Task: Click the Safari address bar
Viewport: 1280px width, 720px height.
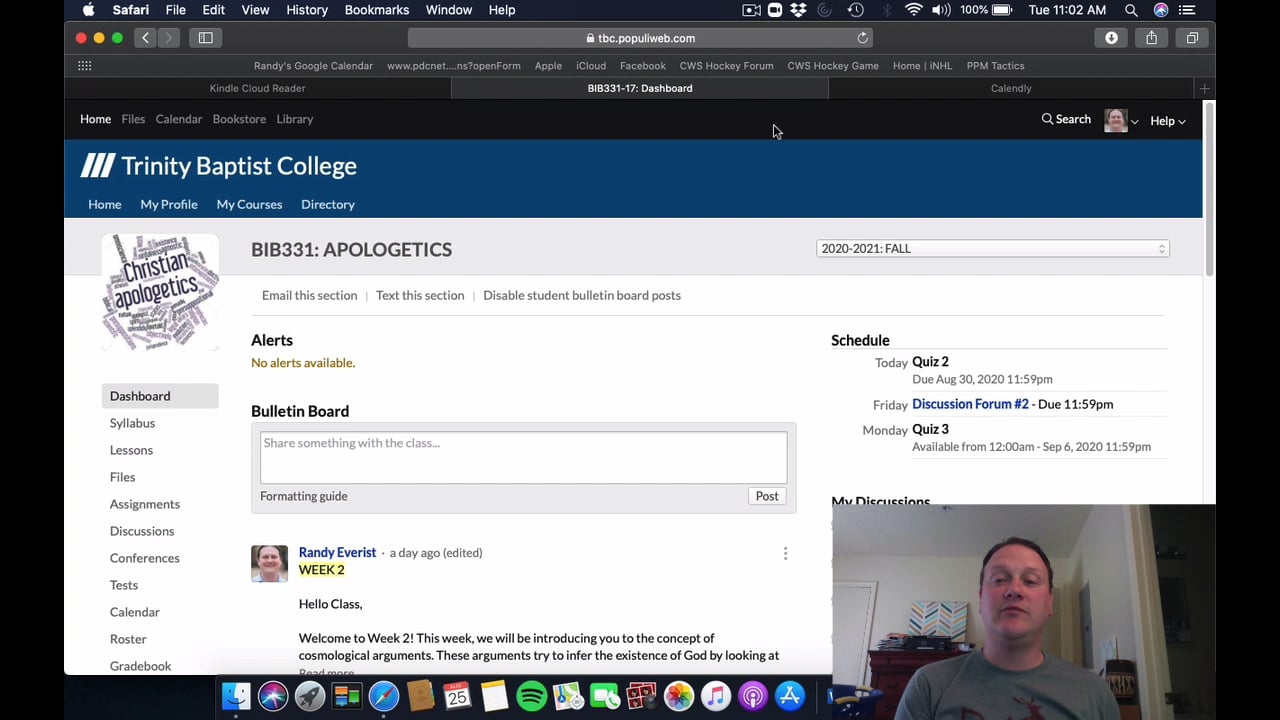Action: click(640, 38)
